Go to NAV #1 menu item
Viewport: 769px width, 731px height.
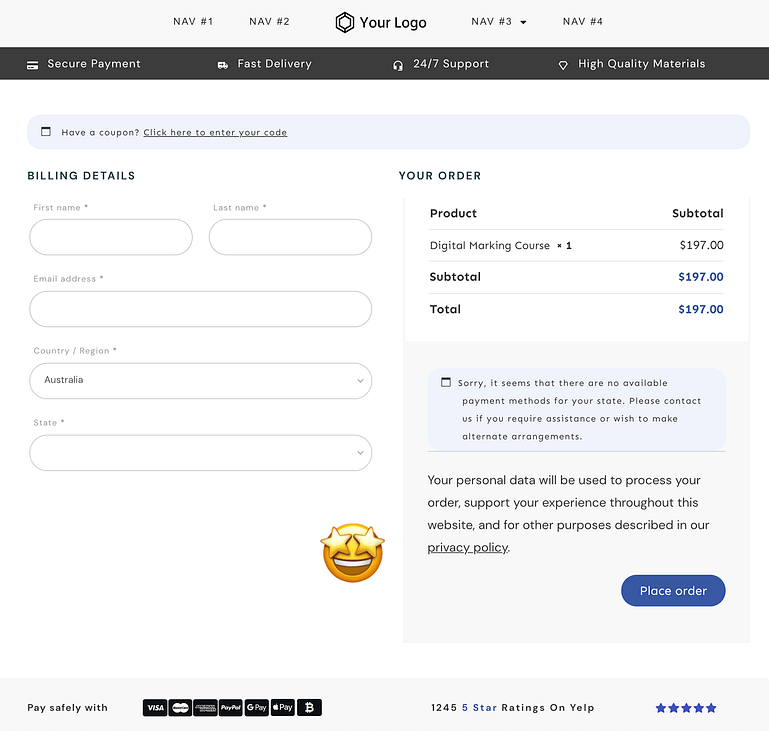coord(193,22)
